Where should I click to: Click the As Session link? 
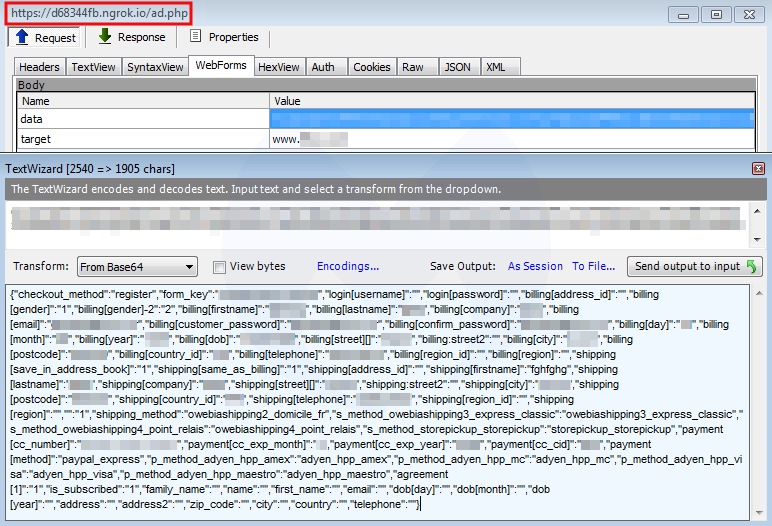(535, 267)
